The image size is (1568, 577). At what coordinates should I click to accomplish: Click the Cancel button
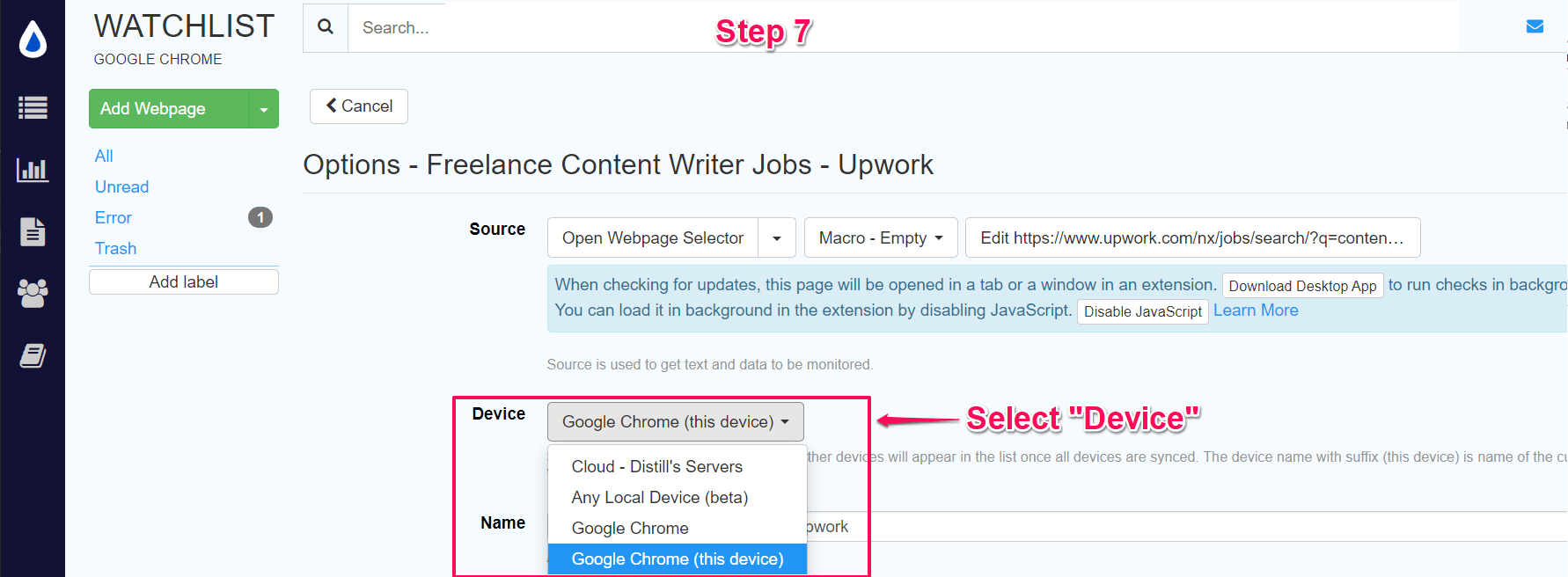[359, 106]
